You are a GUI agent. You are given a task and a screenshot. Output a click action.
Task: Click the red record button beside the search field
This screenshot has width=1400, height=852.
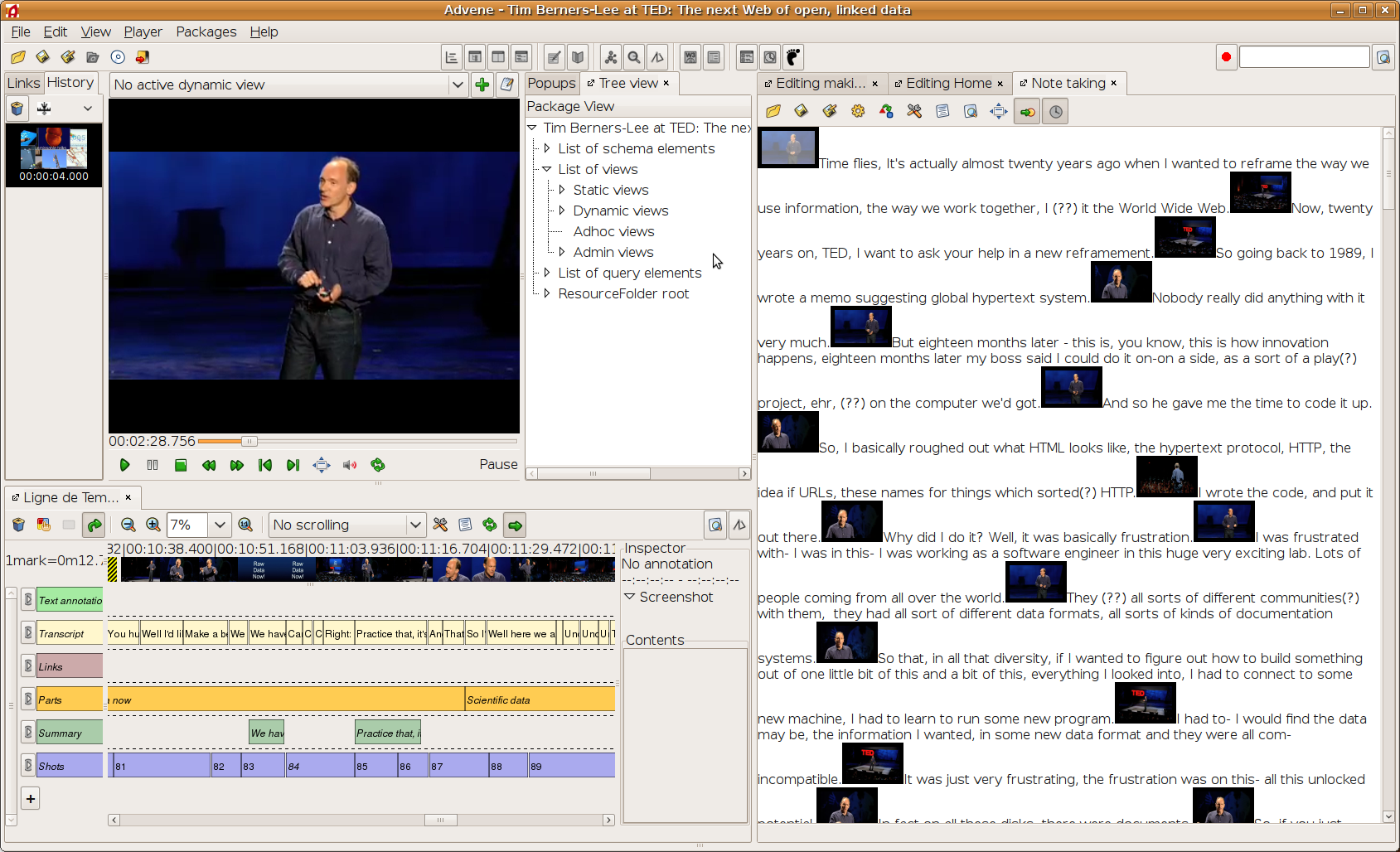coord(1225,57)
